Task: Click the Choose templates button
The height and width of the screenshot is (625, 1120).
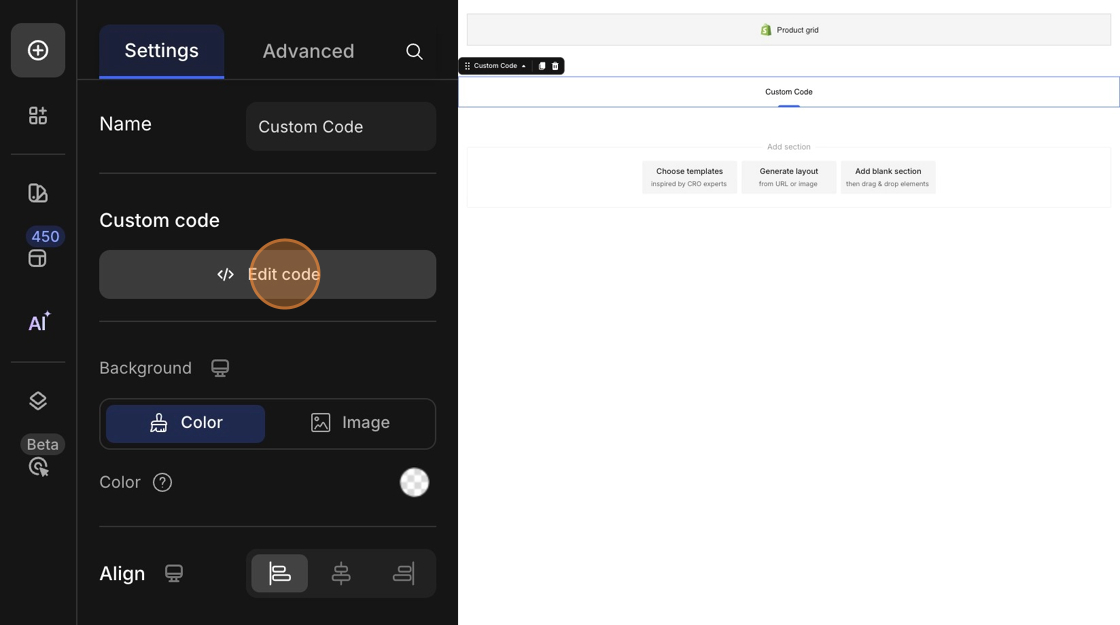Action: (x=689, y=177)
